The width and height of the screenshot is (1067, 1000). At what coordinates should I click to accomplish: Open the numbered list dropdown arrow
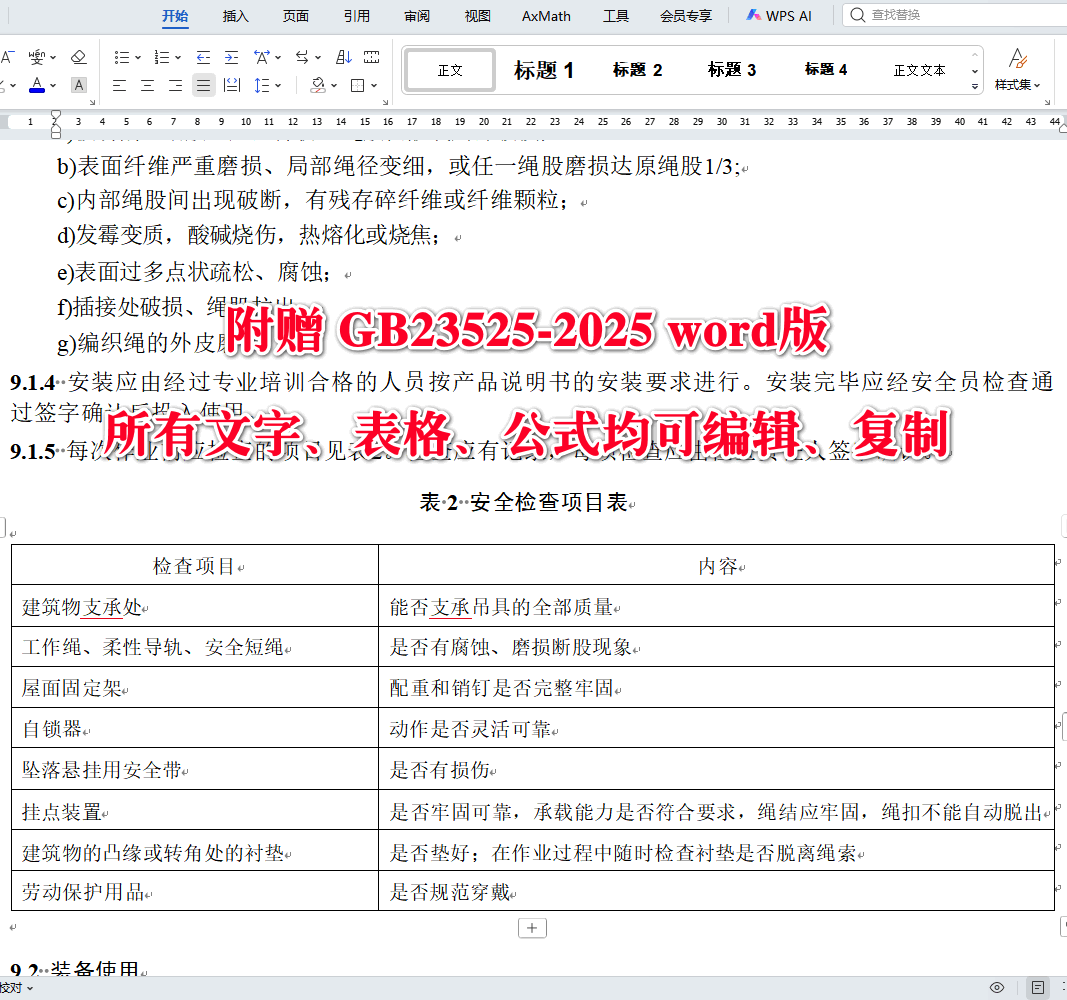click(x=178, y=57)
